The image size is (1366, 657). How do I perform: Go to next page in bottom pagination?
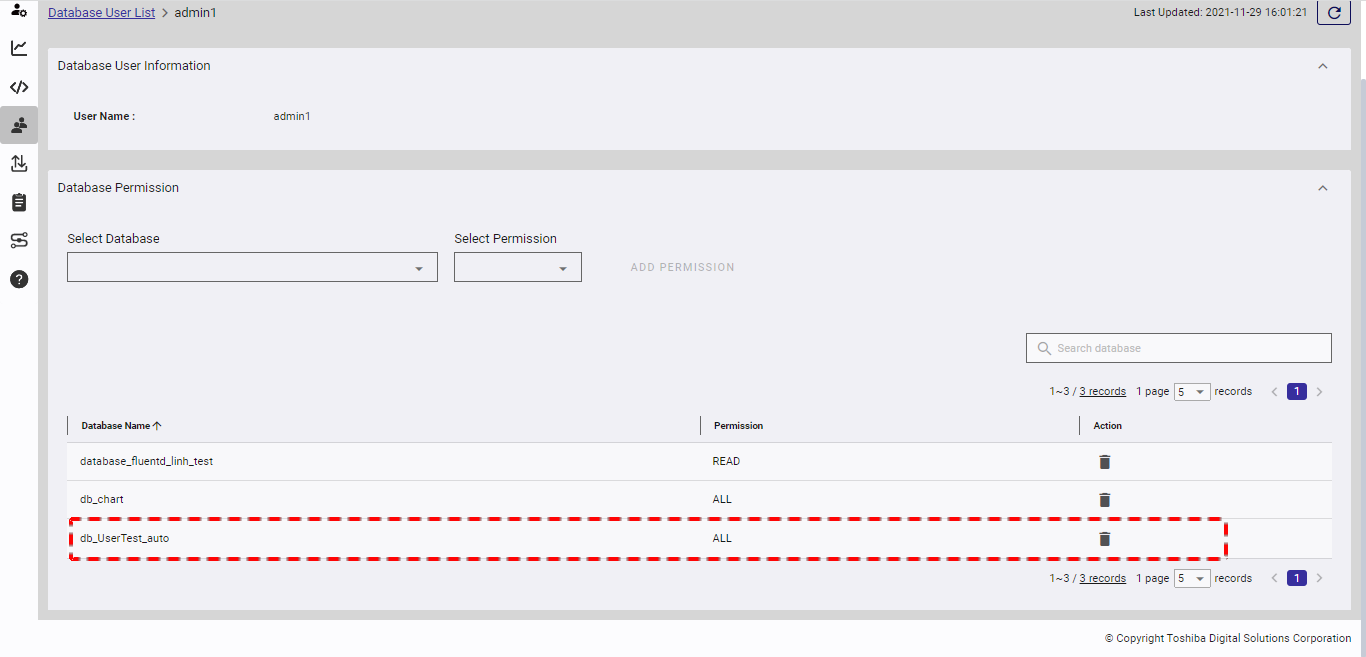[1319, 578]
